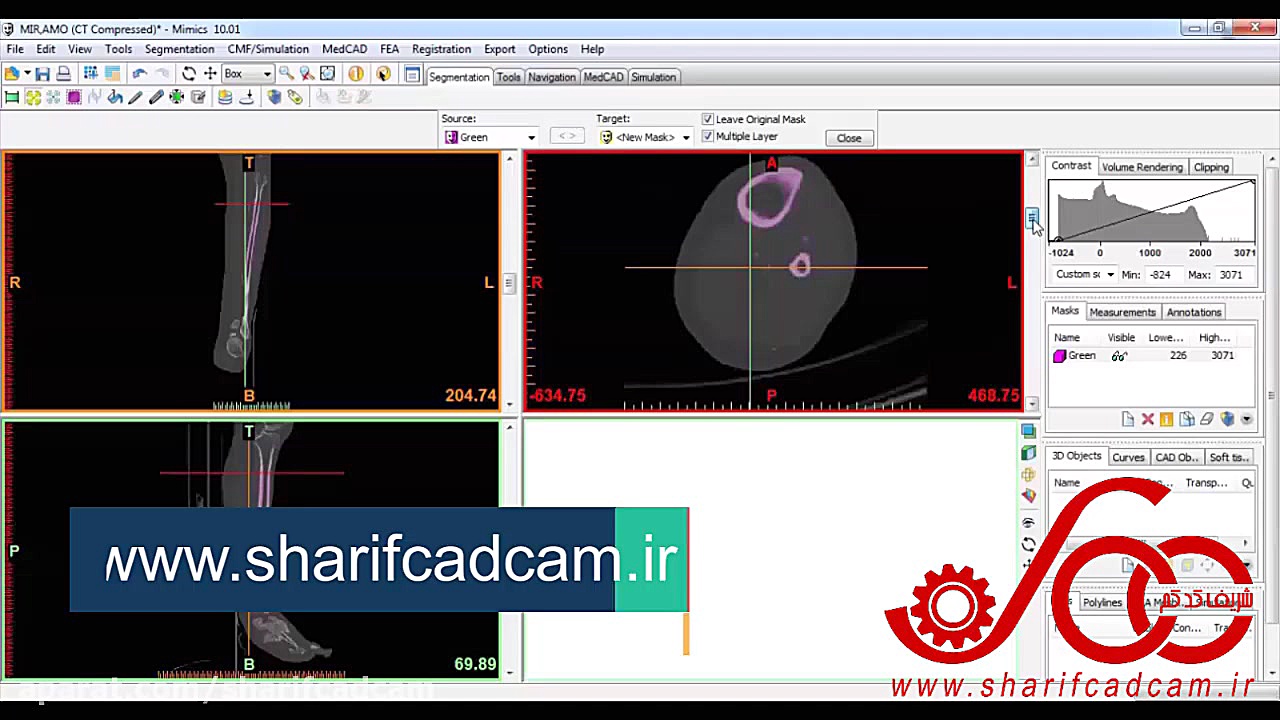The height and width of the screenshot is (720, 1280).
Task: Click the eraser icon in Masks panel
Action: point(1207,420)
